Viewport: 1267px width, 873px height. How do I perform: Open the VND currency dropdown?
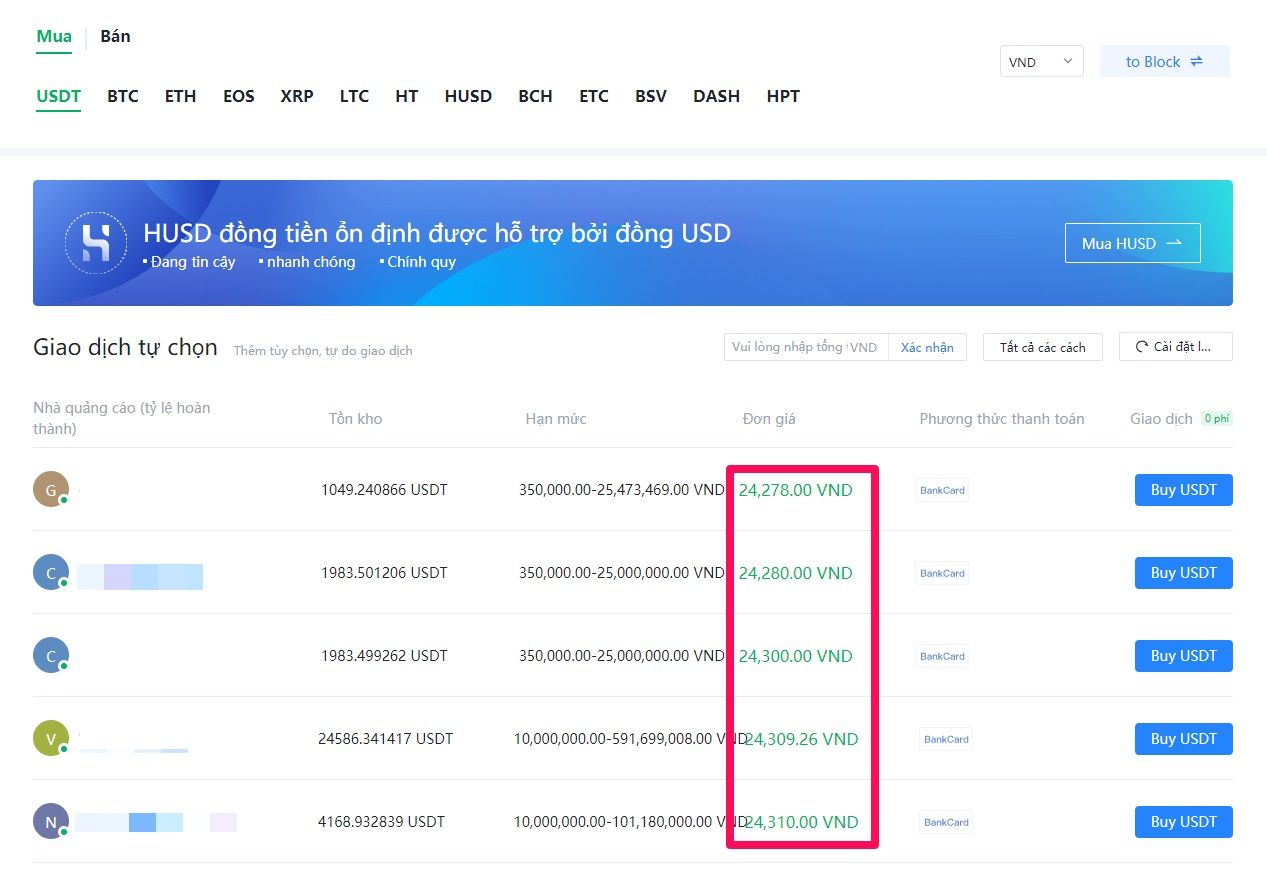pos(1041,62)
